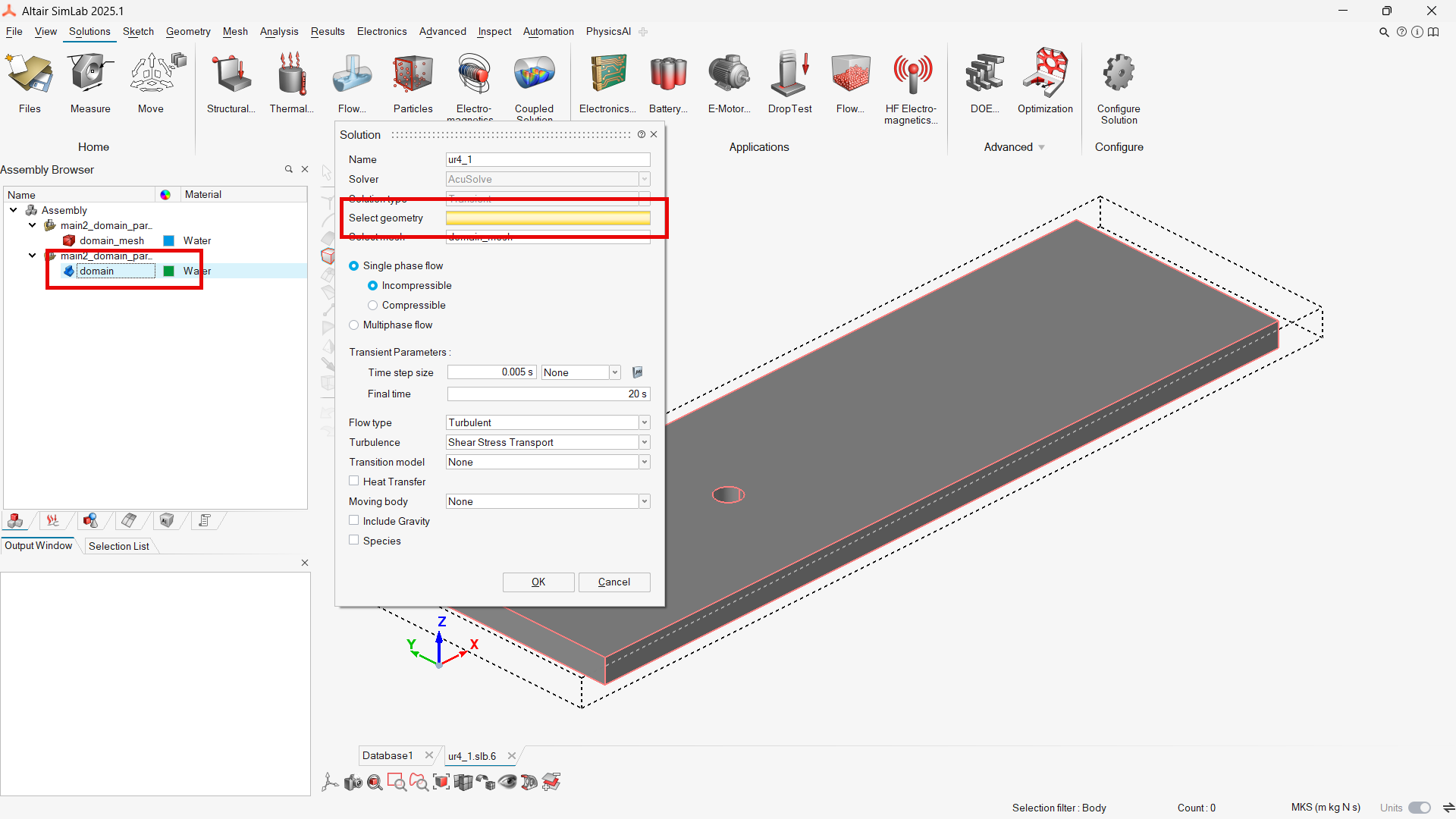1456x819 pixels.
Task: Toggle the Units switch in status bar
Action: [x=1419, y=808]
